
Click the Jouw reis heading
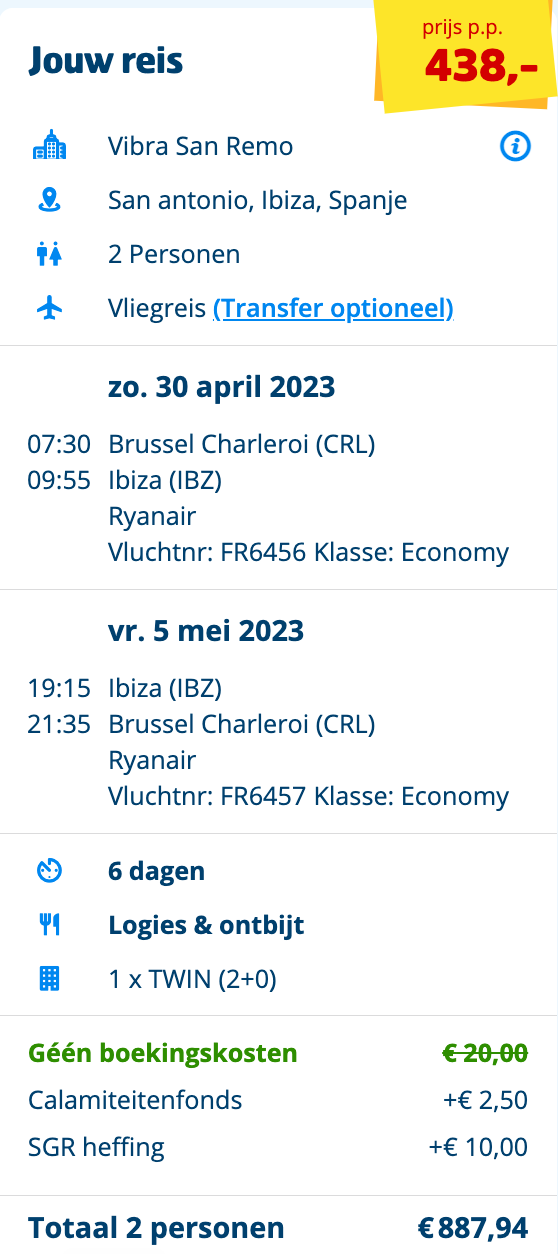(106, 62)
